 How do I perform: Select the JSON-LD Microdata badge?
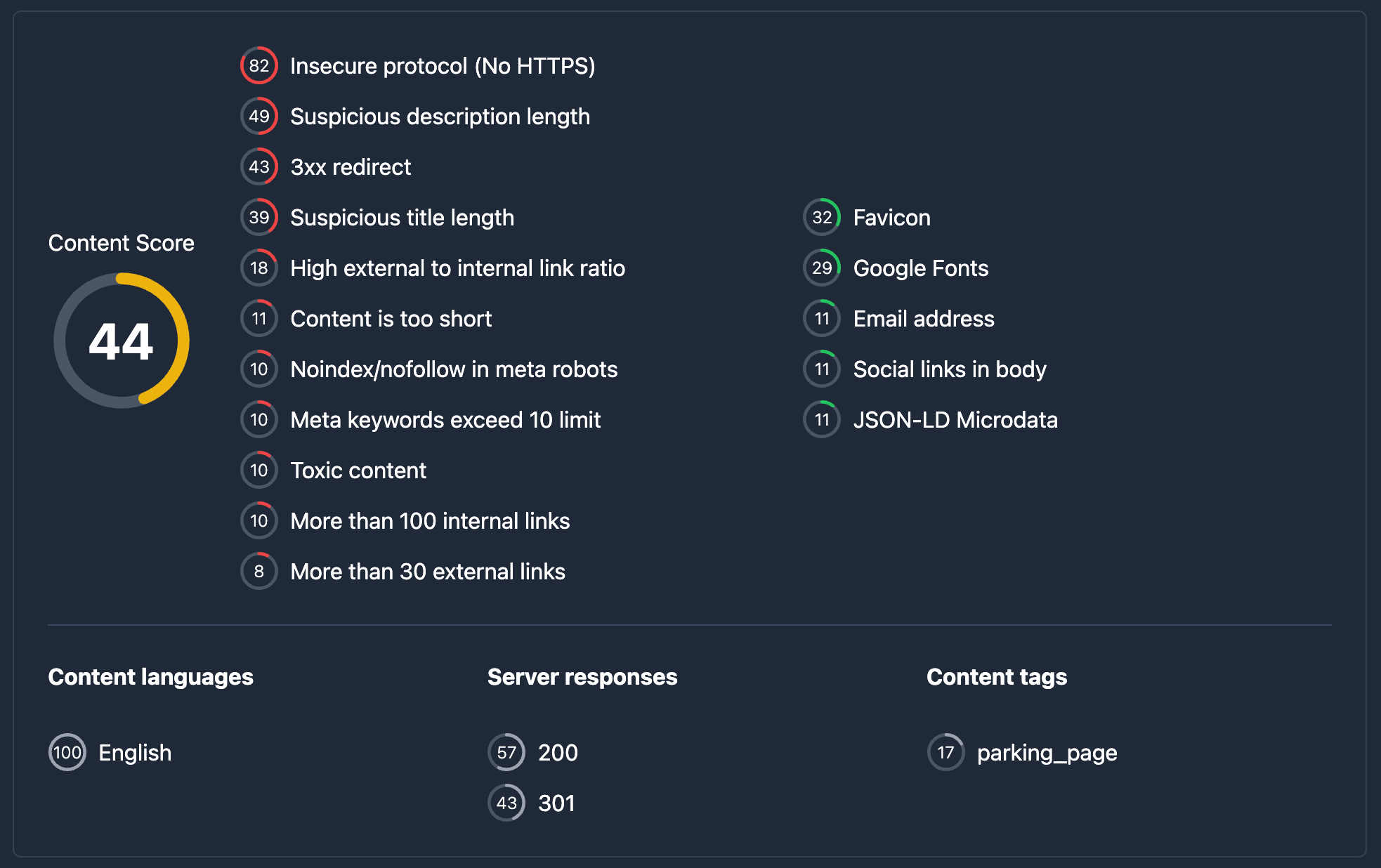821,419
